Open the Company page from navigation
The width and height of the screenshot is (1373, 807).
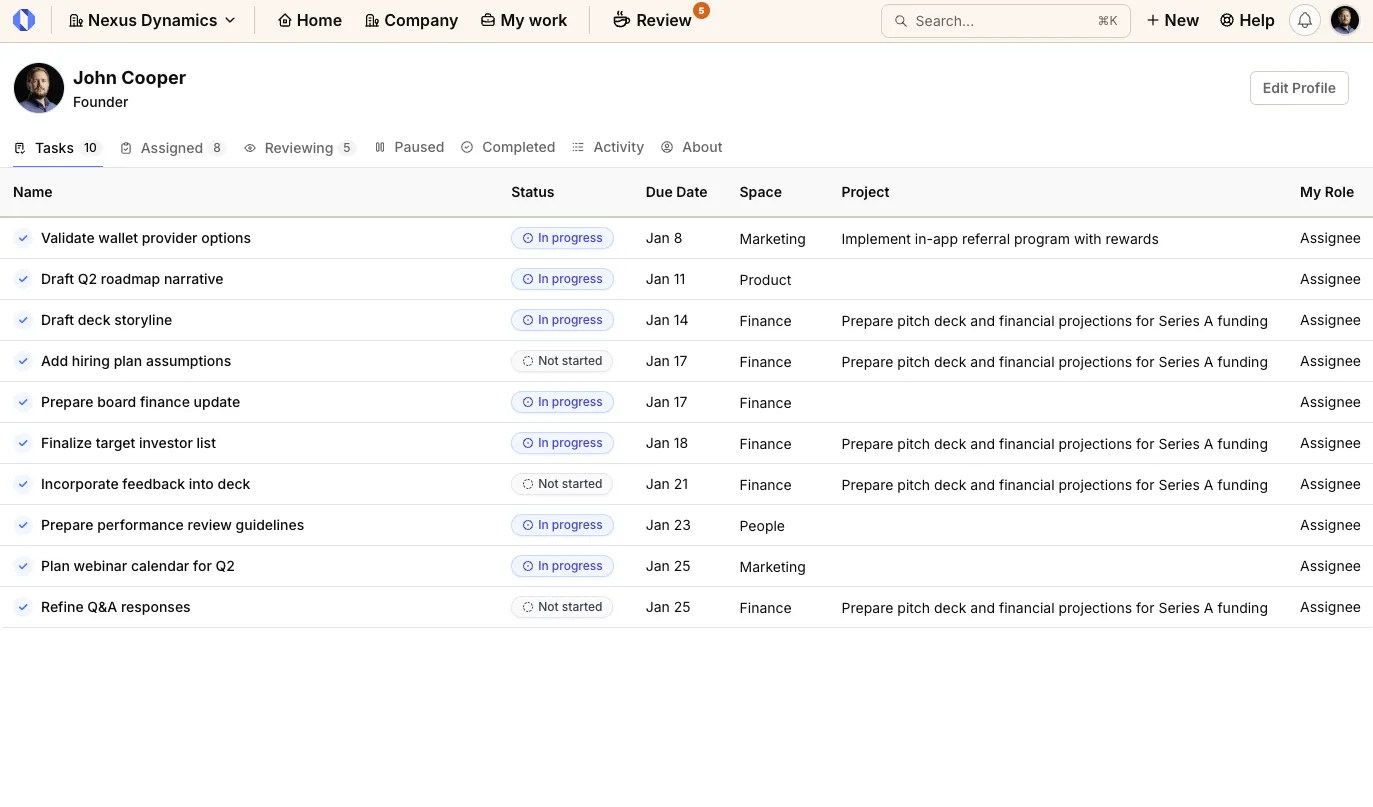click(411, 20)
